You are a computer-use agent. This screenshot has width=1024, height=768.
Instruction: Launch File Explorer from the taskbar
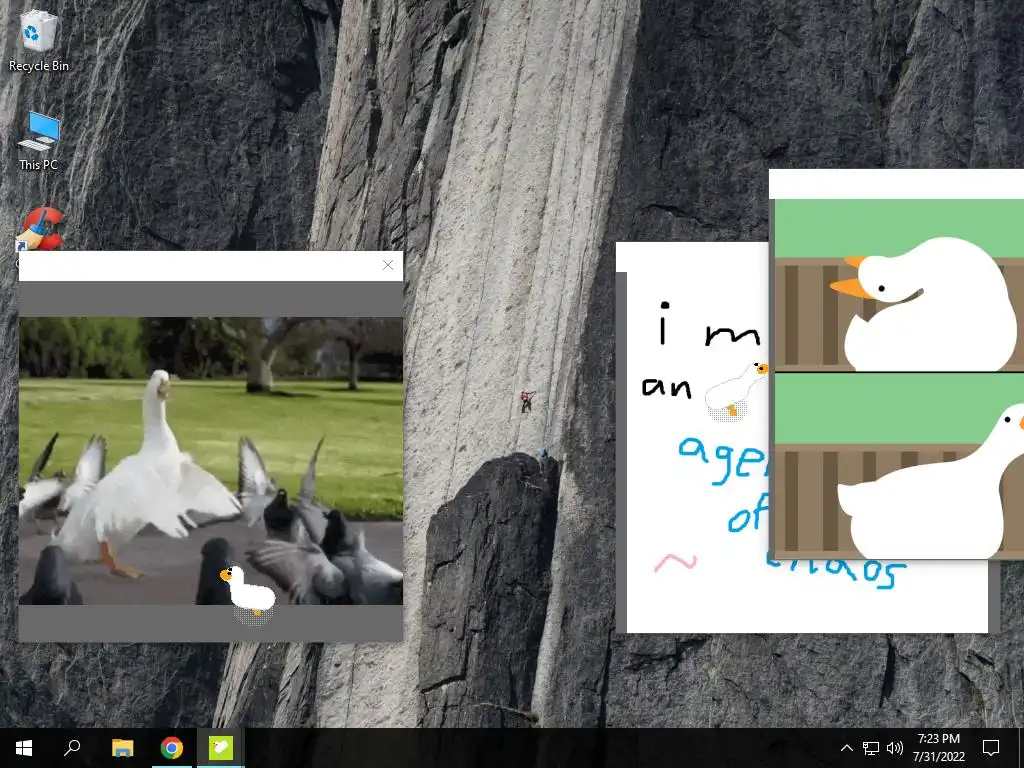pos(122,748)
